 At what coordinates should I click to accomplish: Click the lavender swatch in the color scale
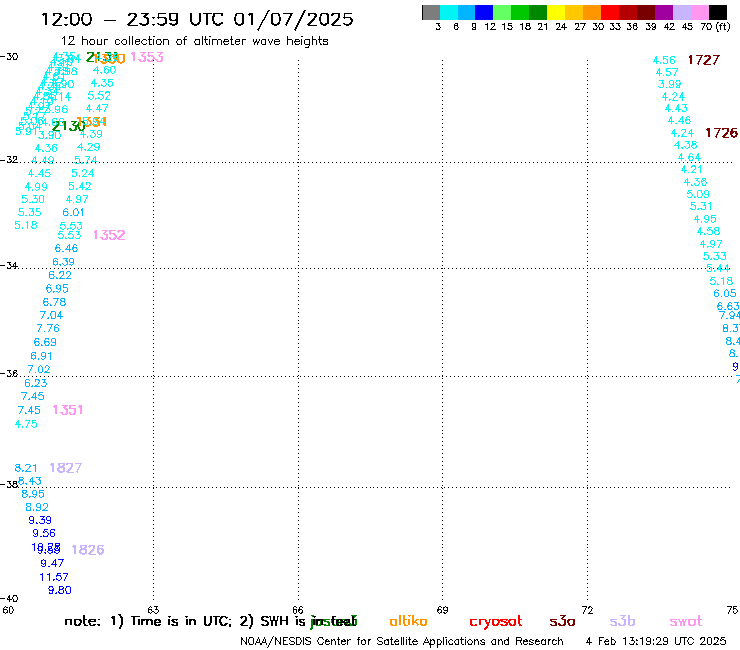pyautogui.click(x=682, y=12)
